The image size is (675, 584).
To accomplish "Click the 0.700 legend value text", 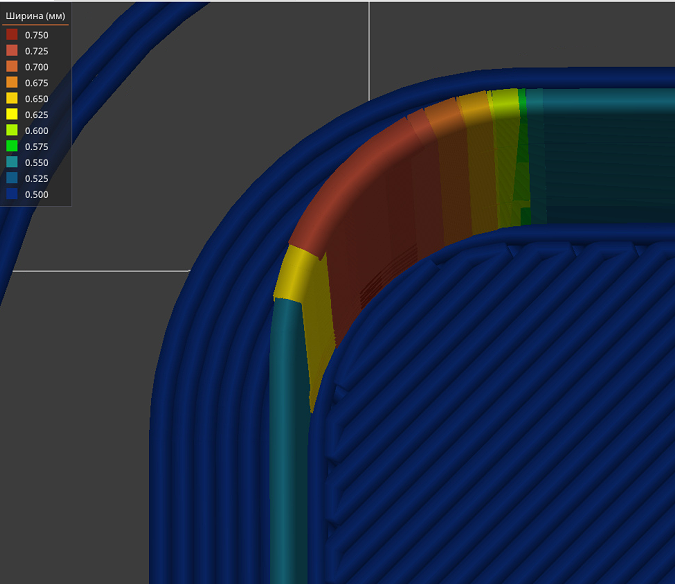I will coord(37,67).
